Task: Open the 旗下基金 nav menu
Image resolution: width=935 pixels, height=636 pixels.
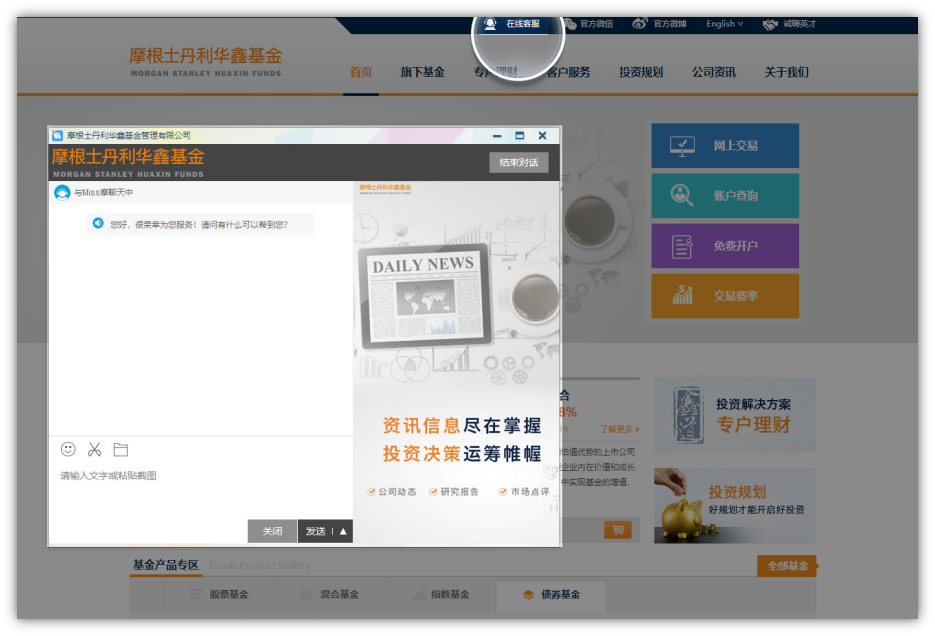Action: point(423,72)
